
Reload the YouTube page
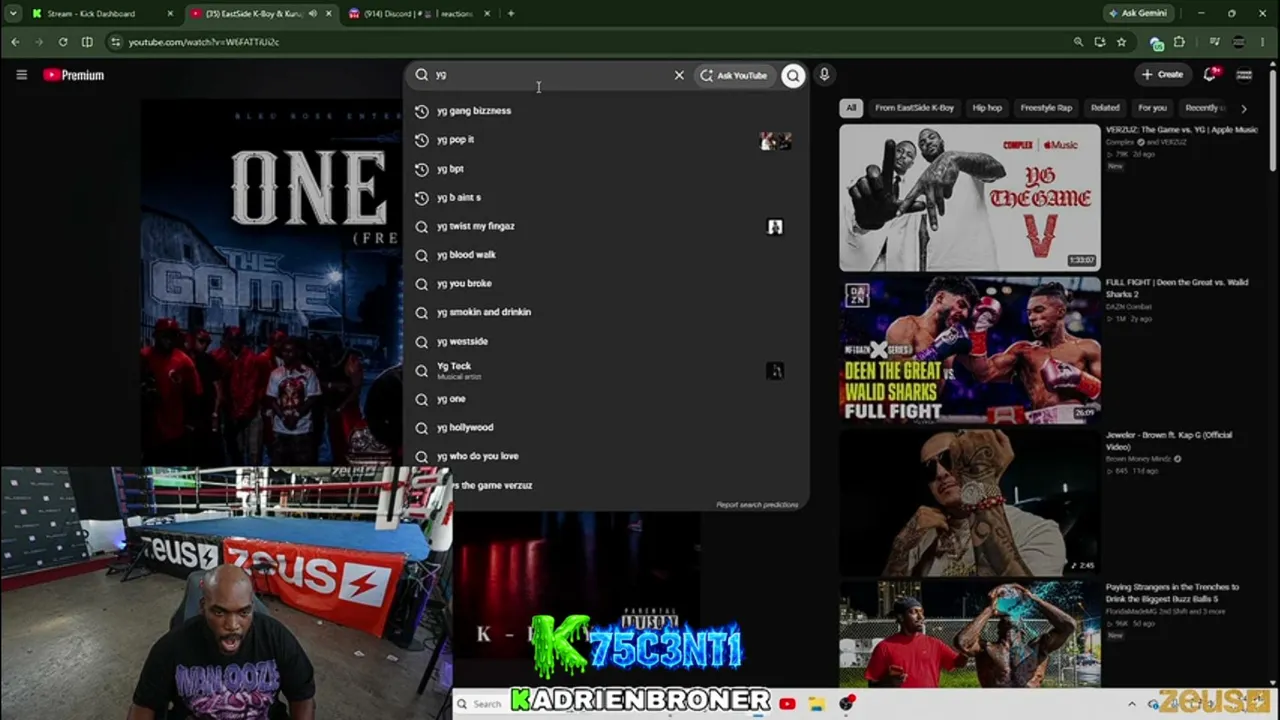pos(63,42)
